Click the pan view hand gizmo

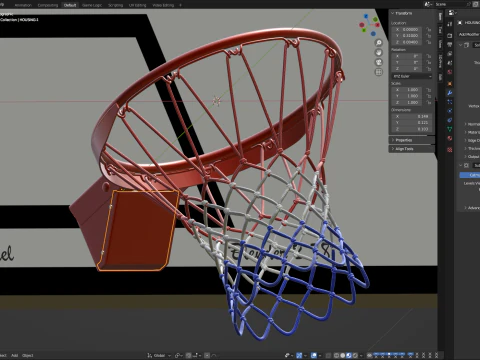(x=379, y=52)
